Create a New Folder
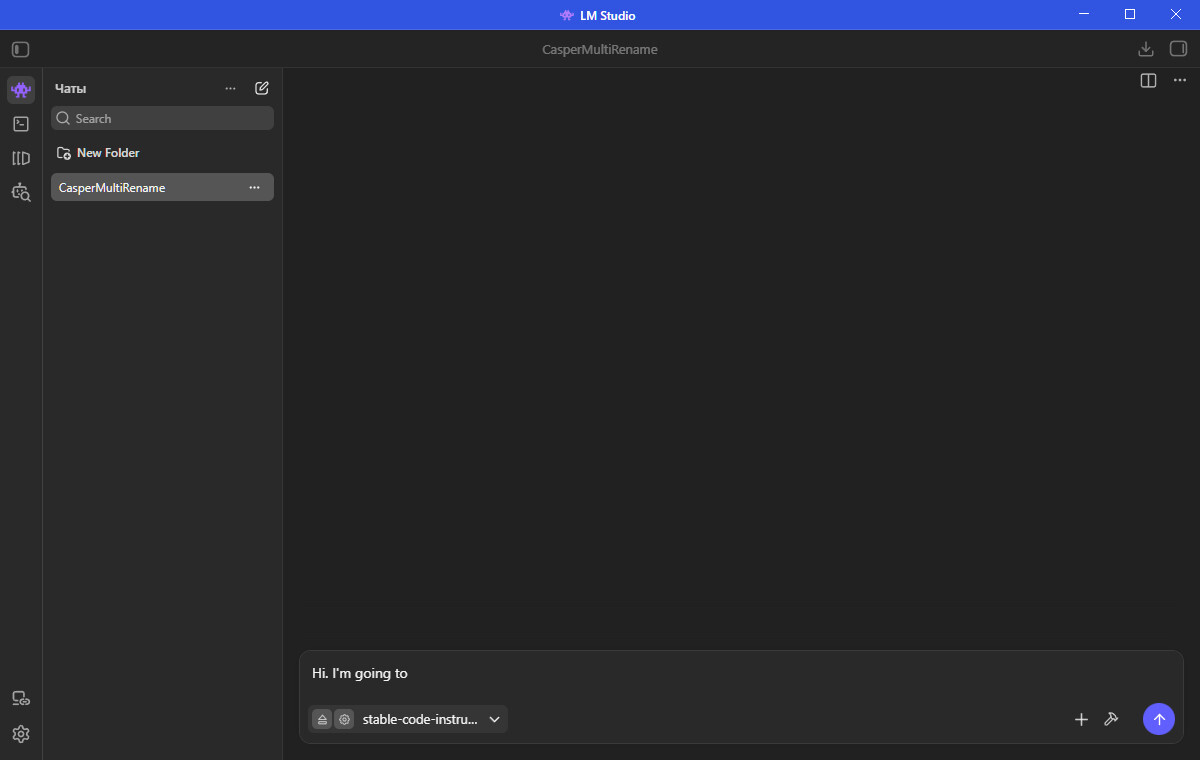This screenshot has width=1200, height=760. [98, 153]
